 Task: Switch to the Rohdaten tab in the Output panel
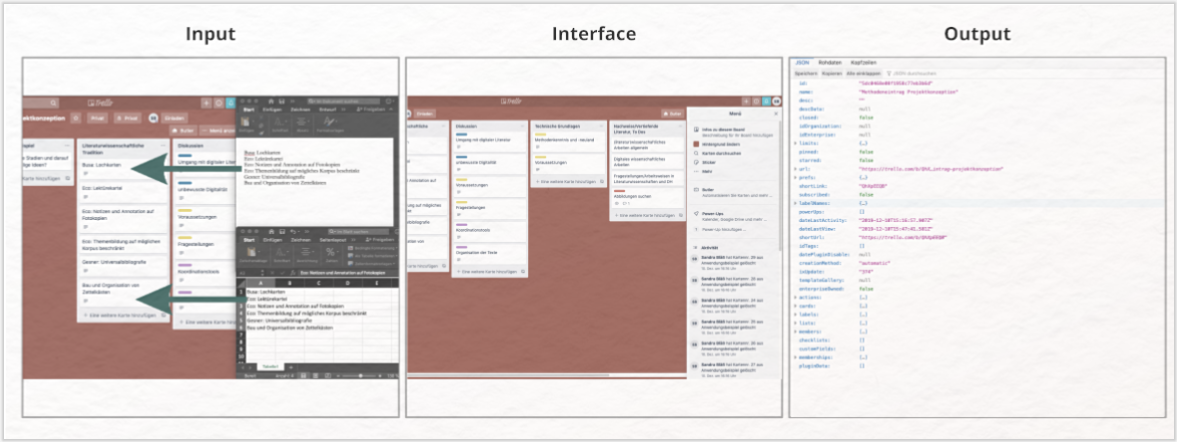pyautogui.click(x=829, y=62)
